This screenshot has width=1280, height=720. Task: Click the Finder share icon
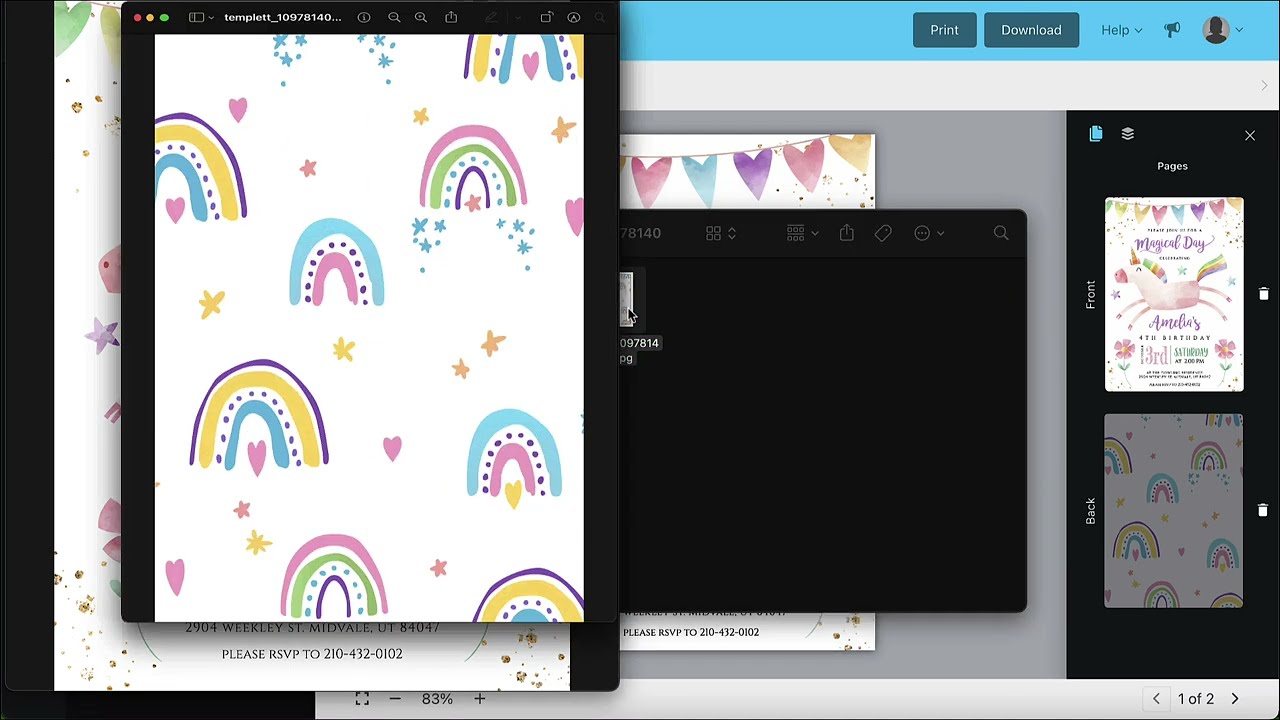[x=847, y=232]
